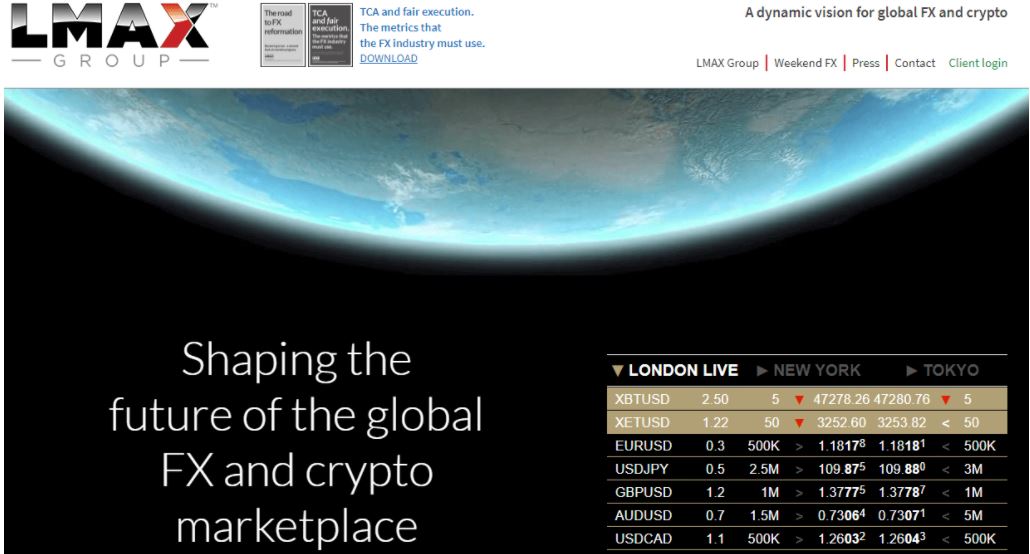Click the red arrow beside XBTUSD ask price

pos(945,400)
